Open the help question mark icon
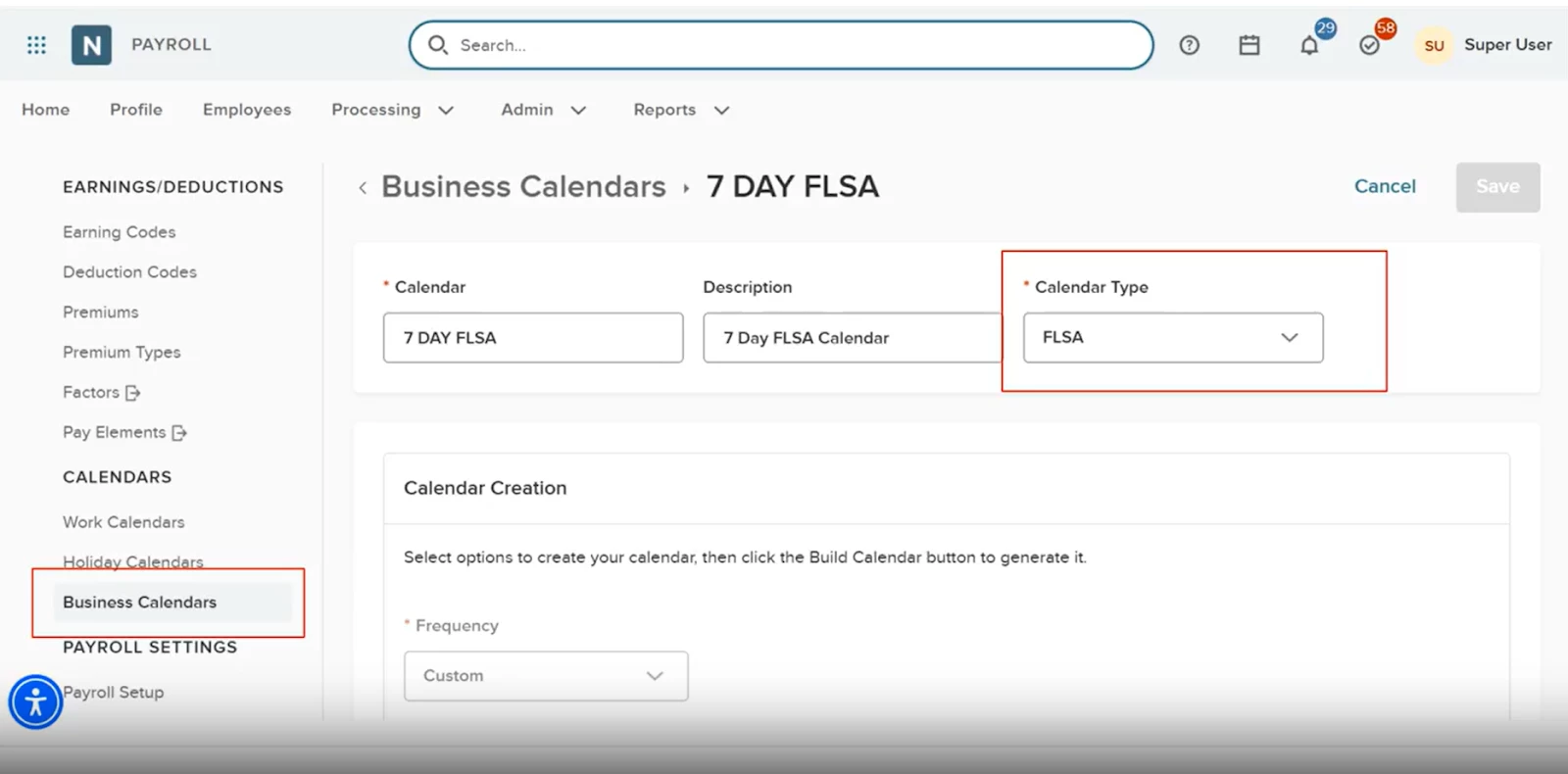The image size is (1568, 774). coord(1189,45)
